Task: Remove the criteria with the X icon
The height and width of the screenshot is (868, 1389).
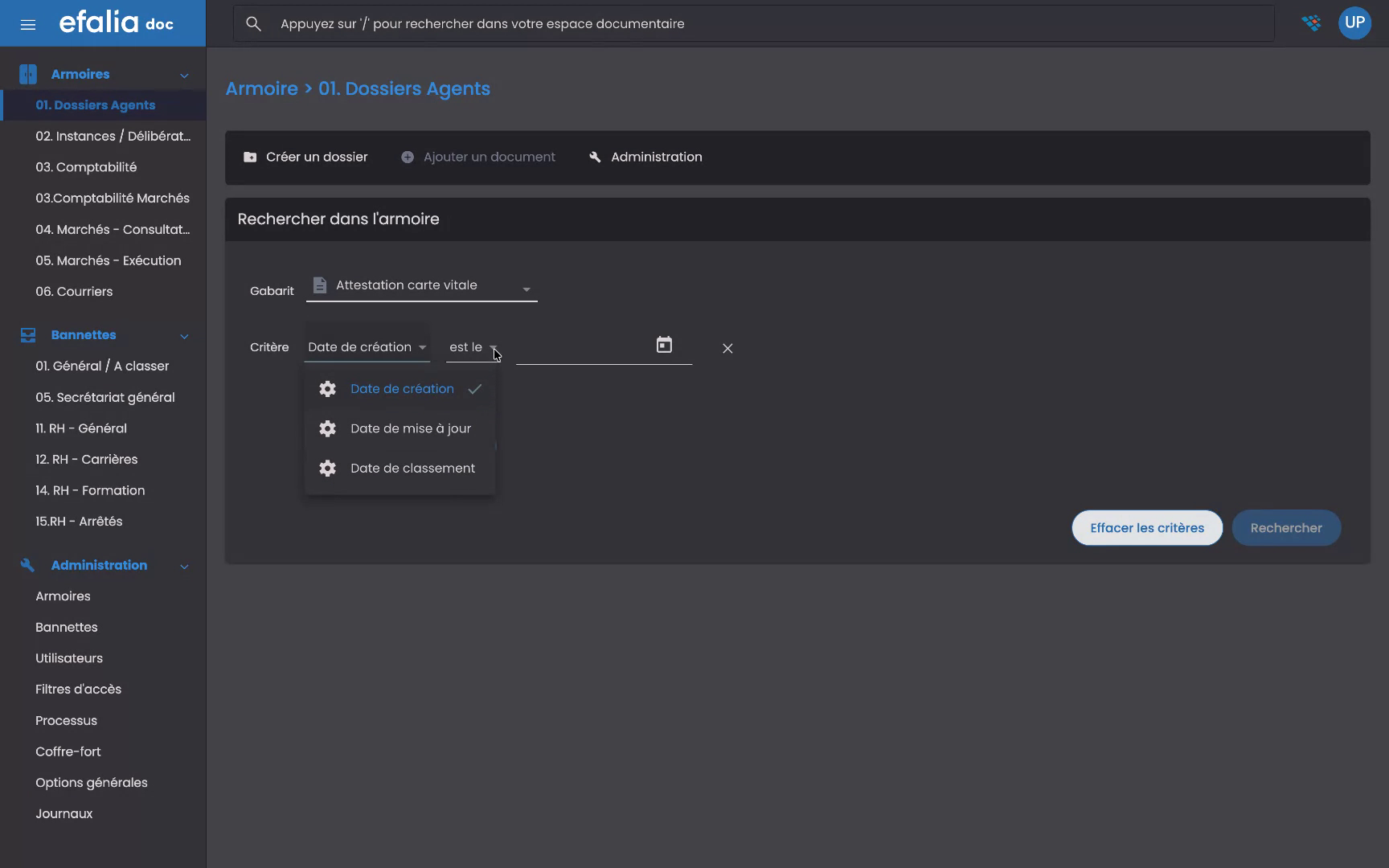Action: pos(727,348)
